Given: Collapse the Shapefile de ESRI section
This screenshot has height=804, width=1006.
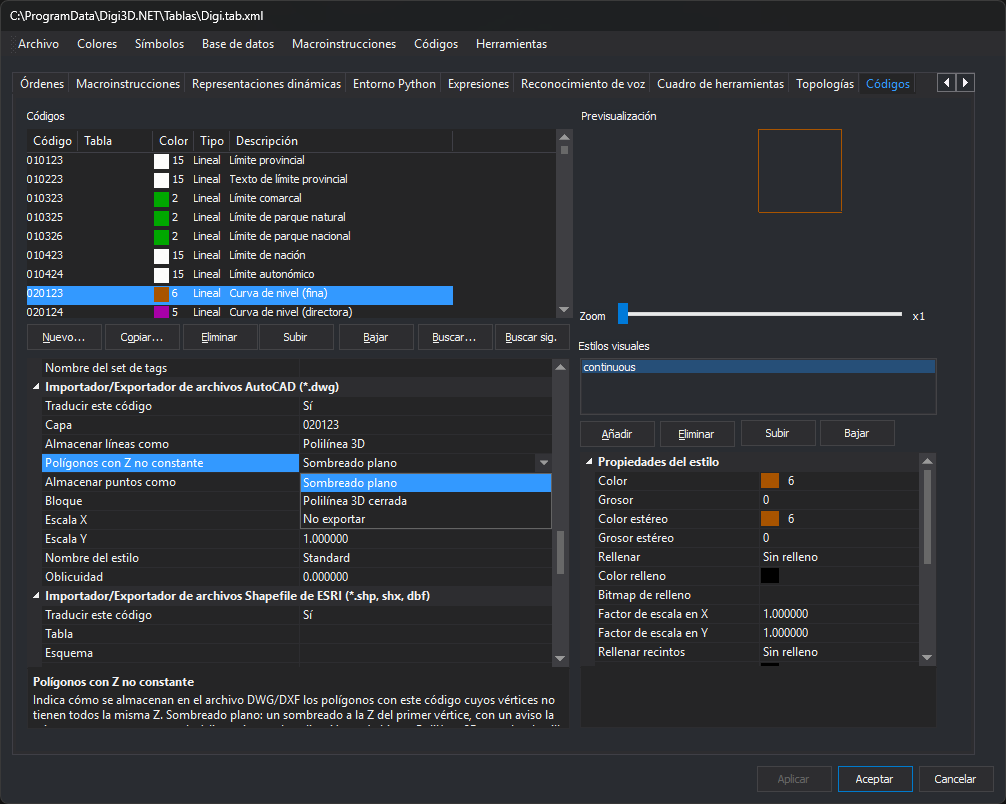Looking at the screenshot, I should [x=37, y=596].
